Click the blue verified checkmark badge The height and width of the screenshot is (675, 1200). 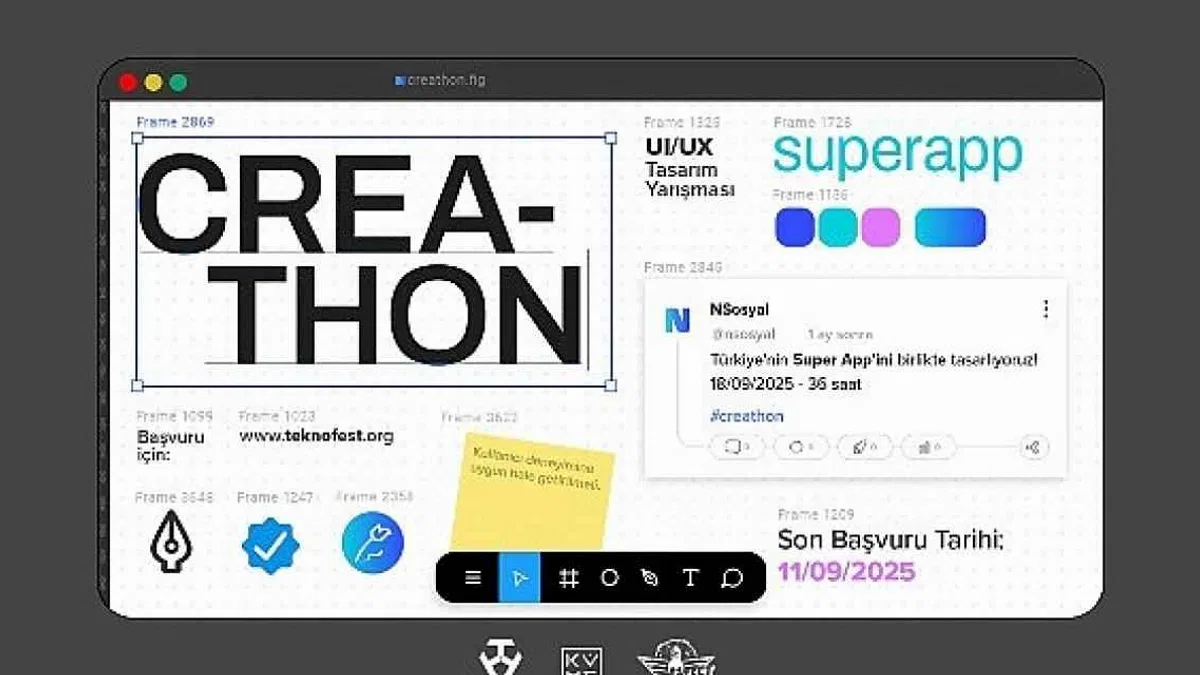tap(270, 545)
